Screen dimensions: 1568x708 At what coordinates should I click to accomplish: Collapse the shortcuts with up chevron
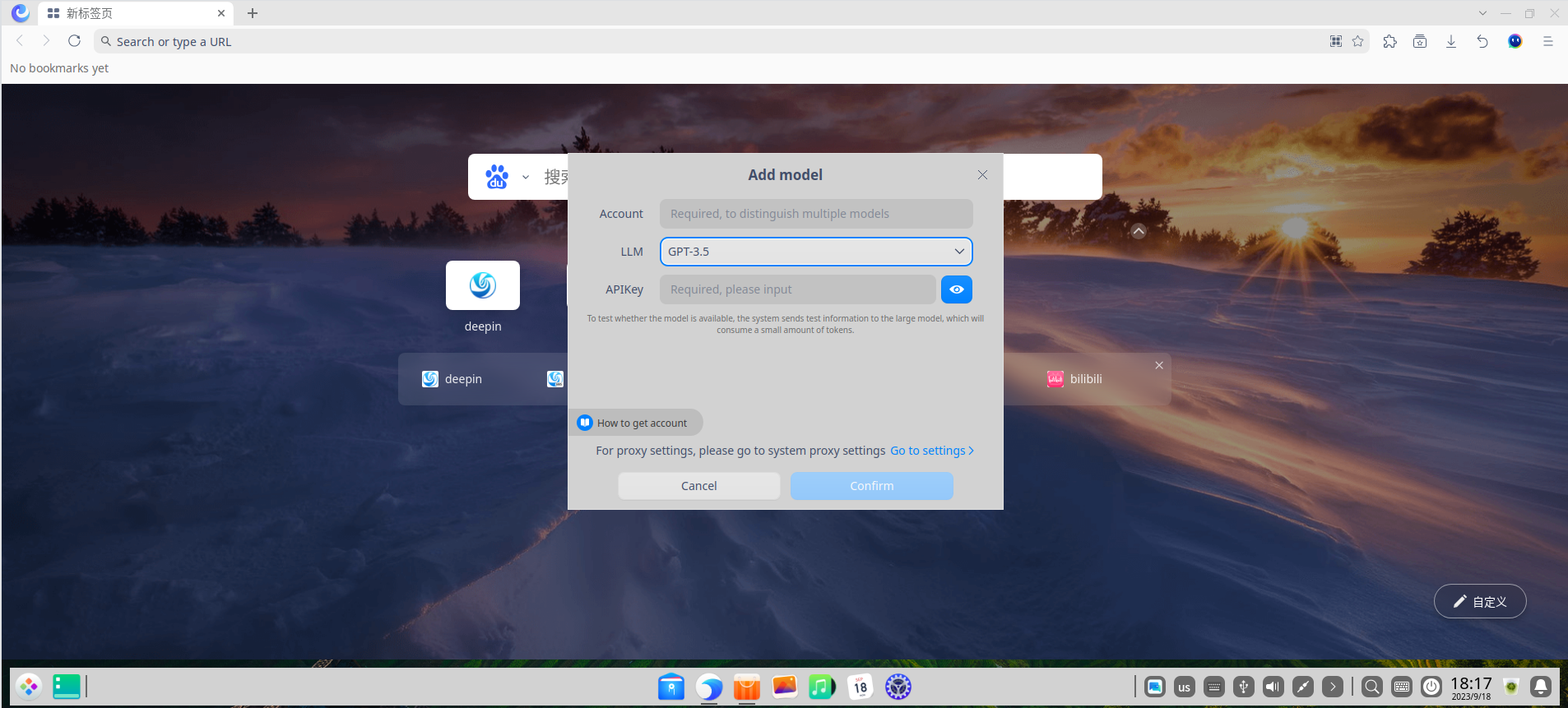point(1139,231)
